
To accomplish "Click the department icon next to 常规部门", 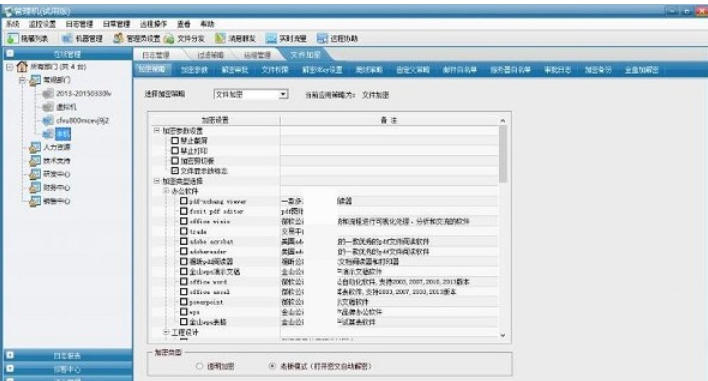I will (35, 80).
